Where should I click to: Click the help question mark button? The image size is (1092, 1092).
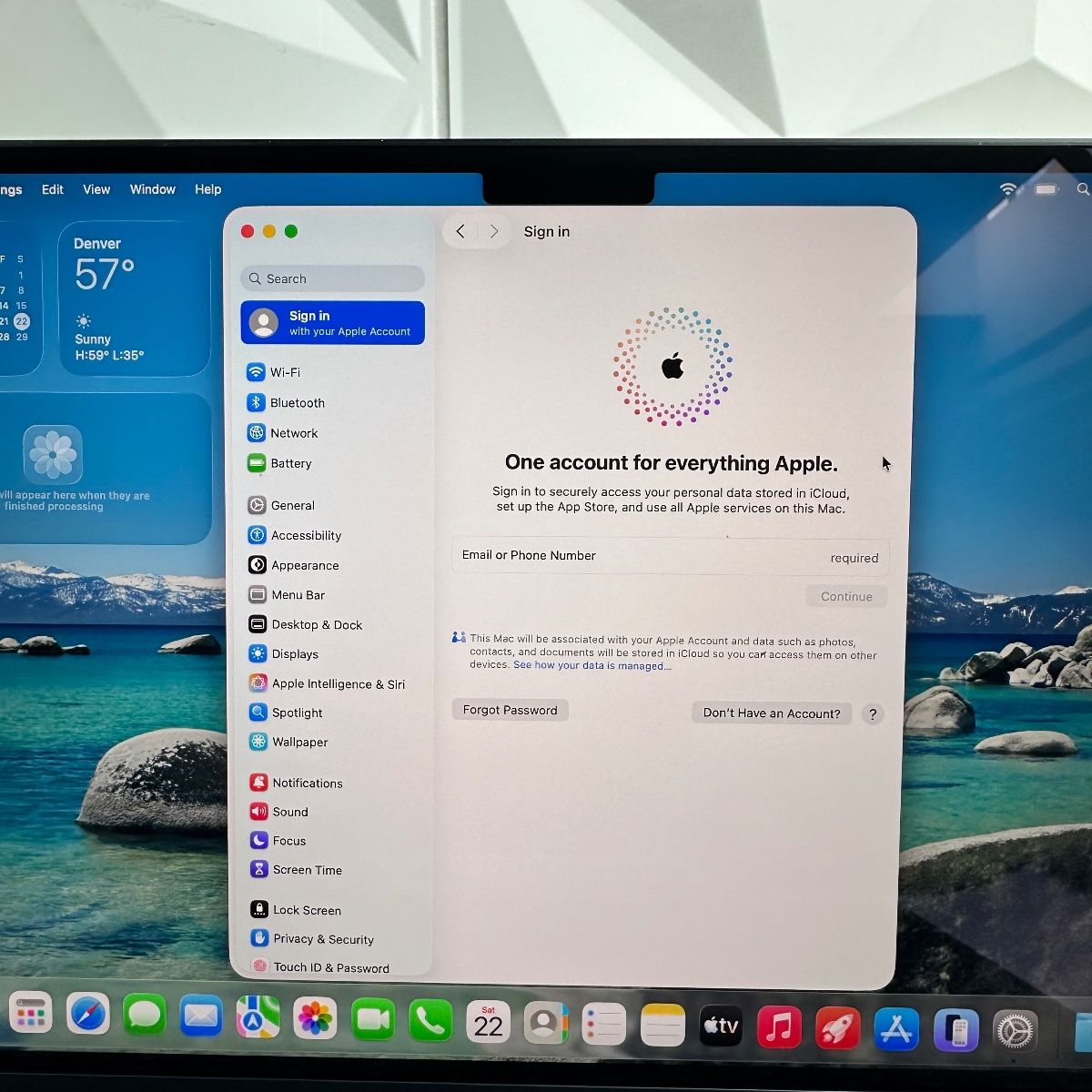pos(872,714)
